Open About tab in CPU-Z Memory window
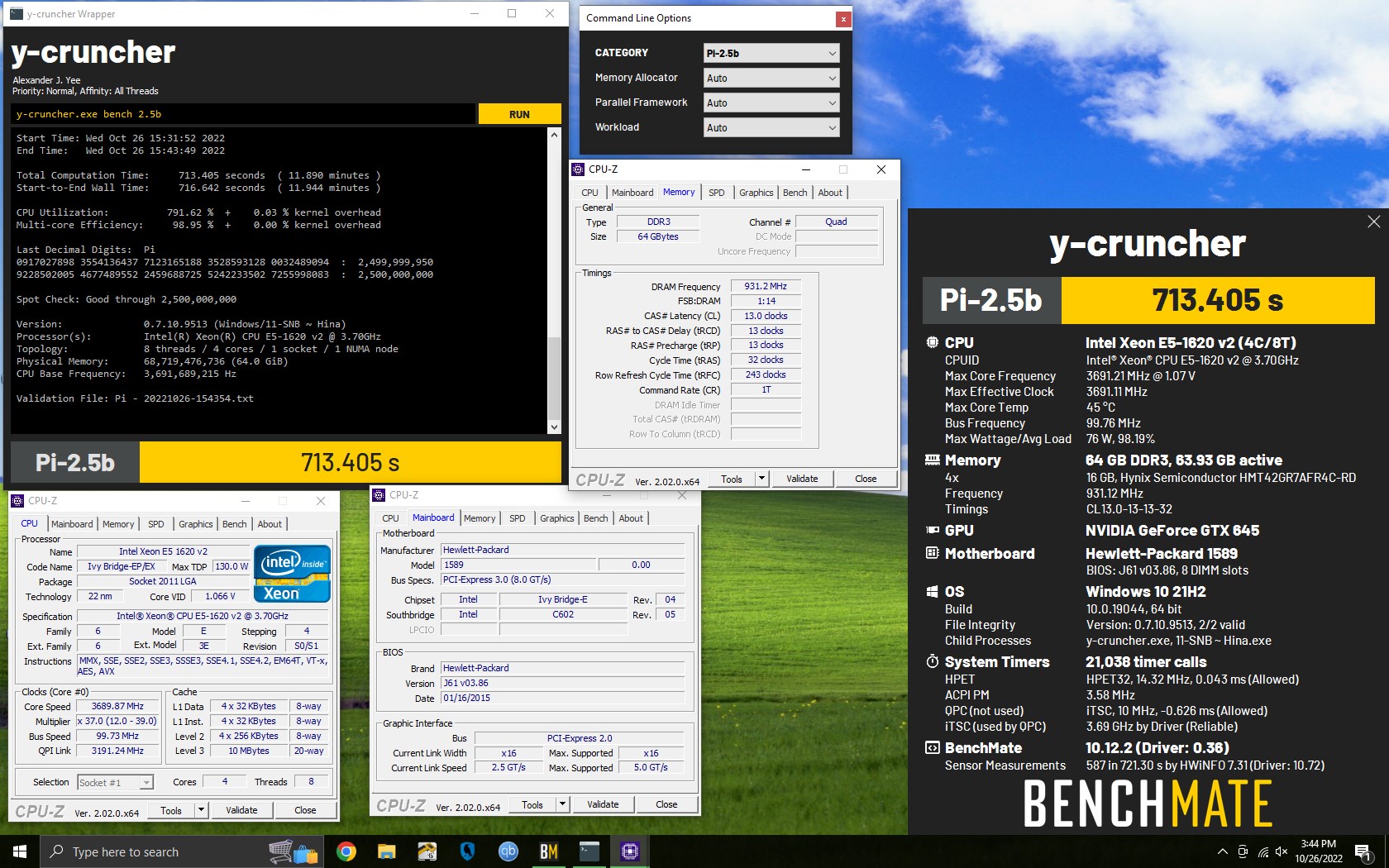1389x868 pixels. (830, 193)
